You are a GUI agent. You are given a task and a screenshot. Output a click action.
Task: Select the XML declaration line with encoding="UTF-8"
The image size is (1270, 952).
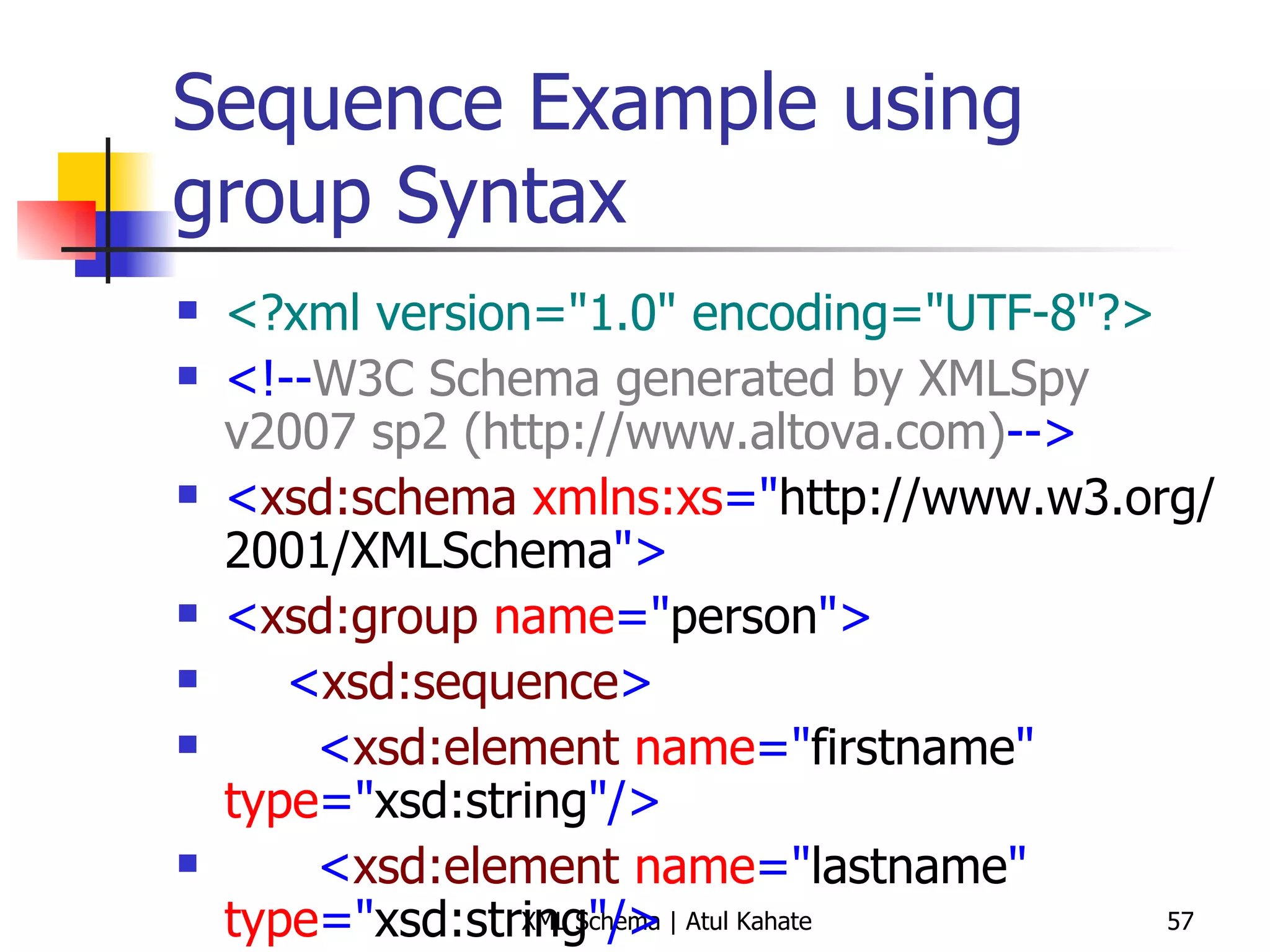(689, 313)
